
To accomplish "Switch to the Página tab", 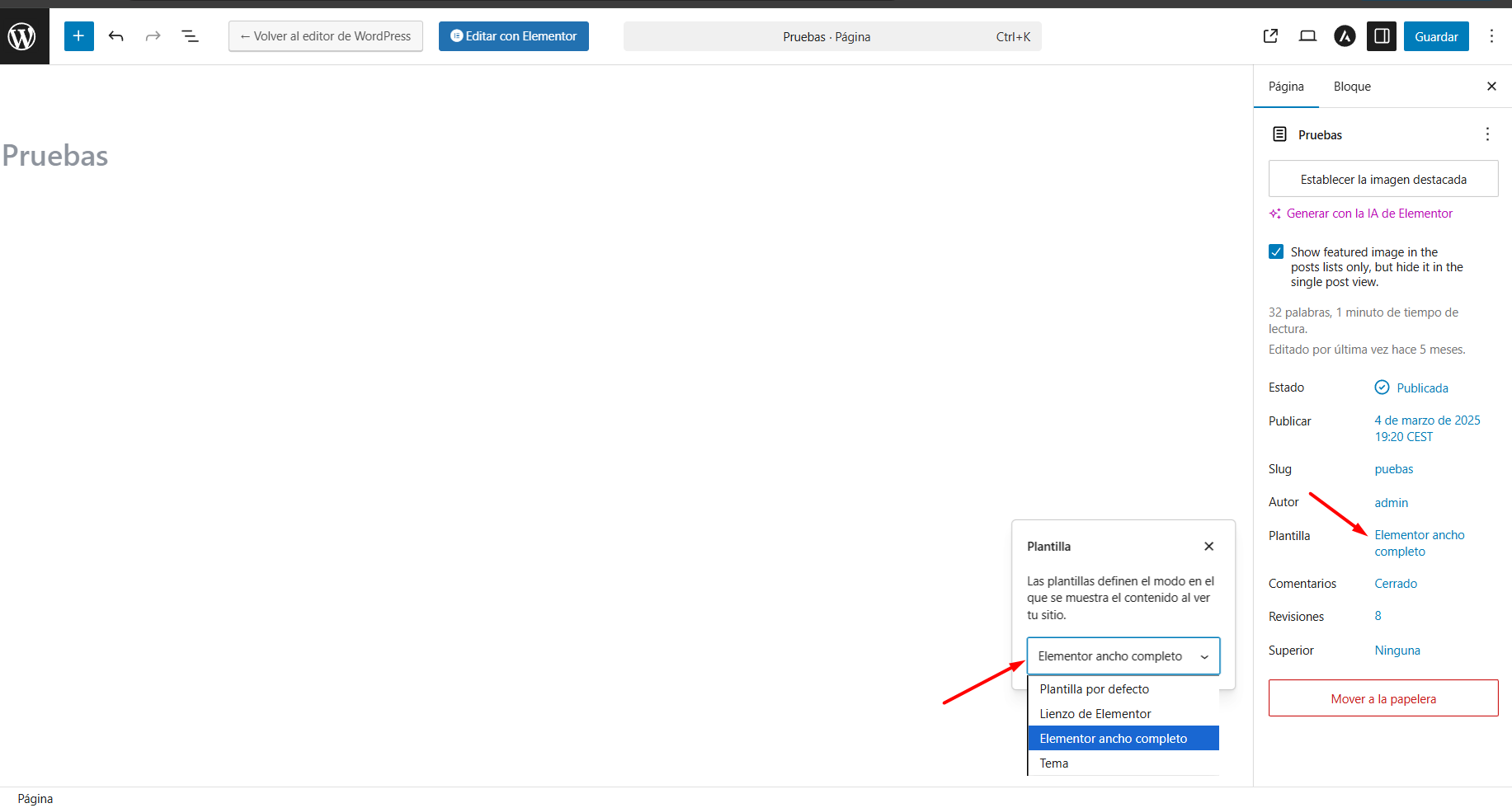I will tap(1286, 87).
